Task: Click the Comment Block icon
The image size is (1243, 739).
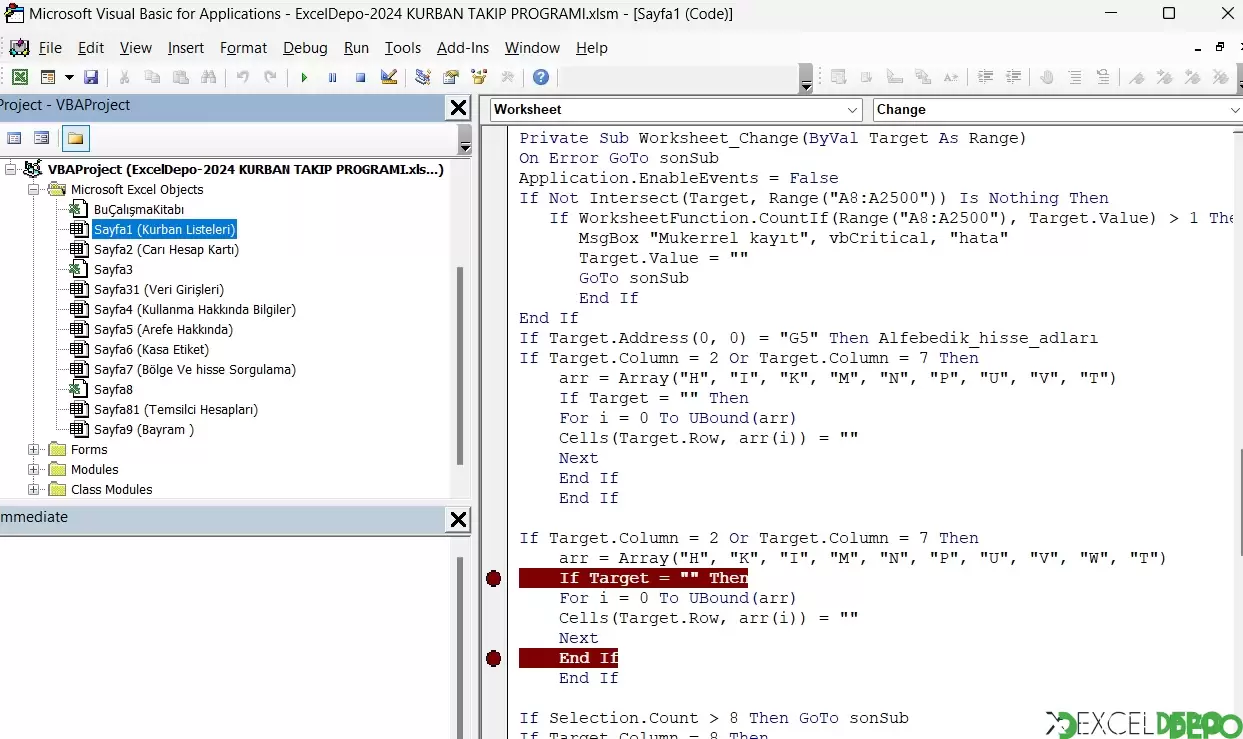Action: (x=1075, y=77)
